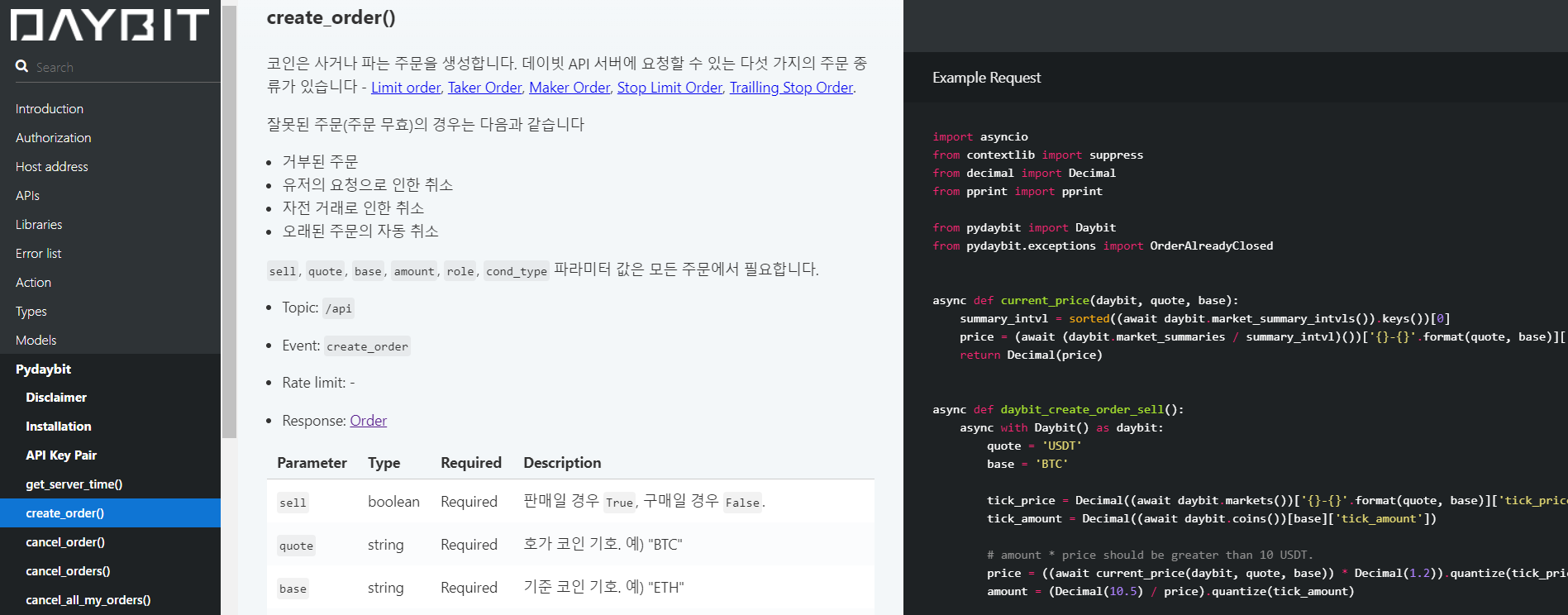
Task: Click the Required column header
Action: pyautogui.click(x=471, y=463)
